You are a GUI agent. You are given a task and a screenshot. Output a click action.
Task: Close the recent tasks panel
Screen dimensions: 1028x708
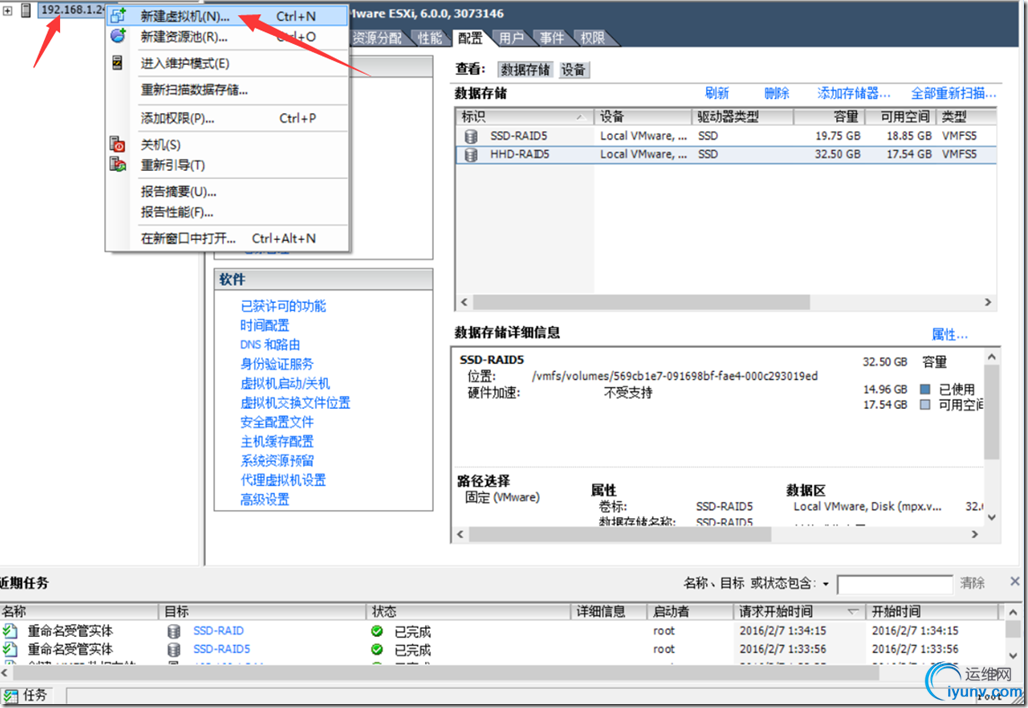[1014, 581]
